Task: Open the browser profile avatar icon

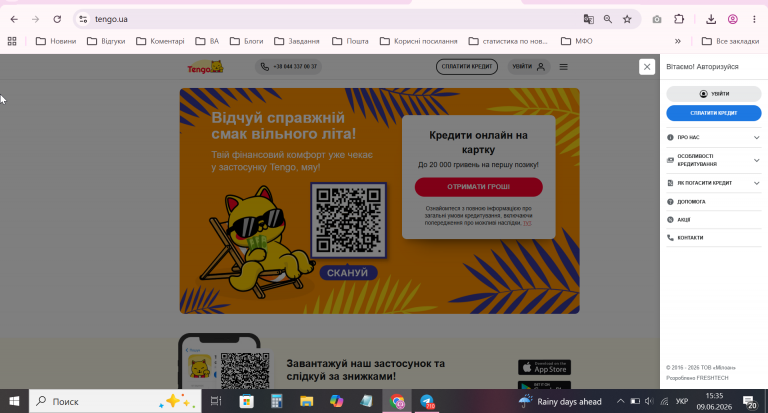Action: pyautogui.click(x=733, y=19)
